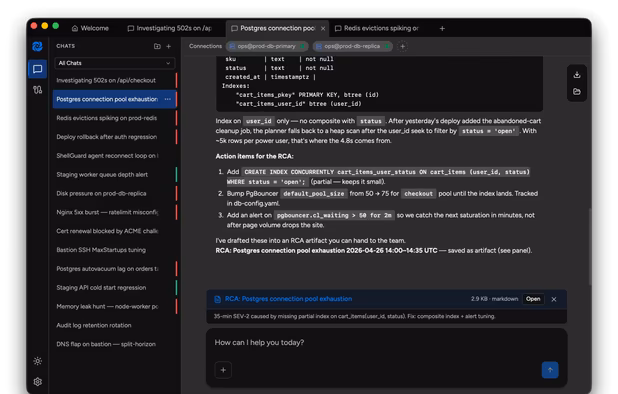Click the RCA: Postgres connection pool exhaustion link
Viewport: 618px width, 394px height.
coord(288,299)
